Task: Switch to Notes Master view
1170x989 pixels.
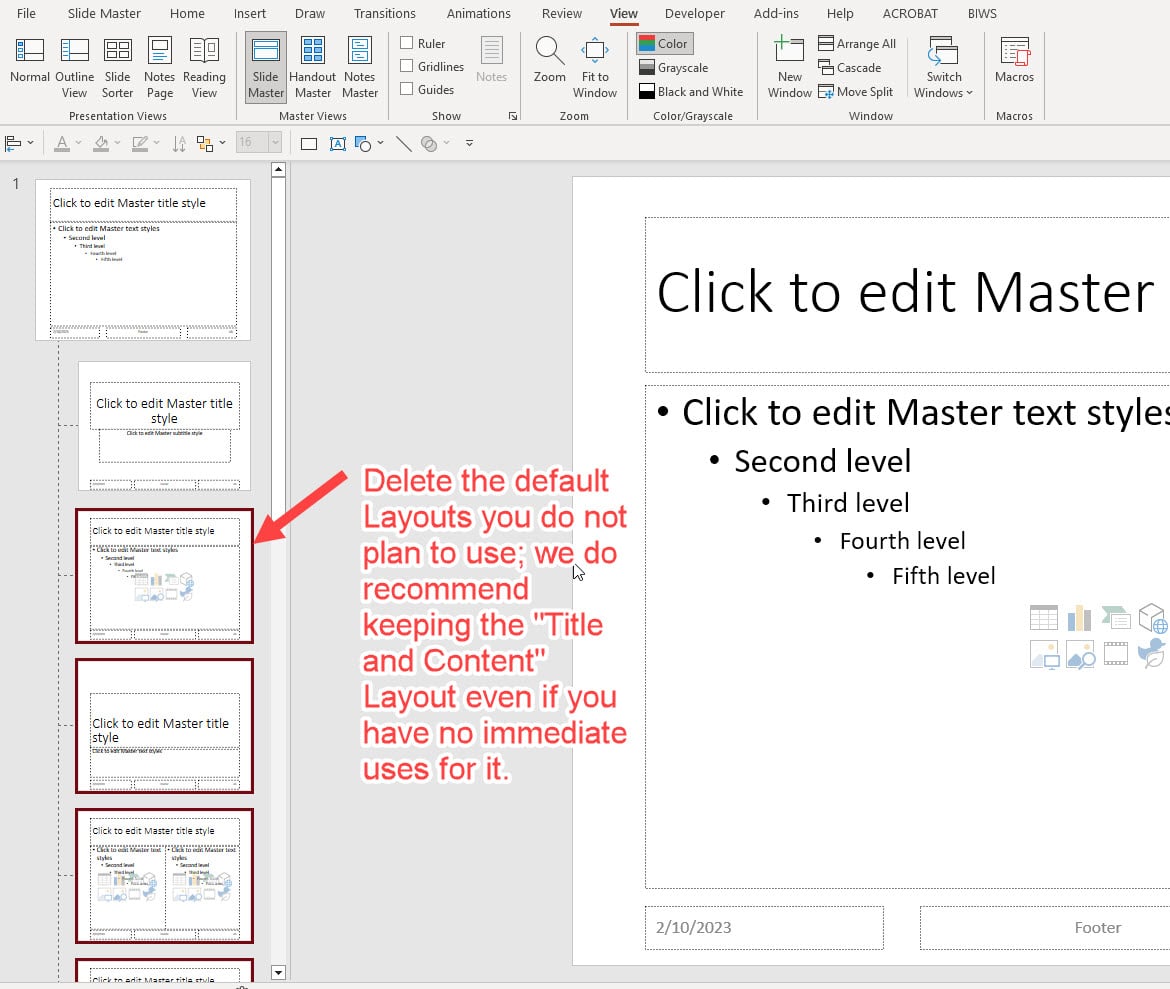Action: pos(360,67)
